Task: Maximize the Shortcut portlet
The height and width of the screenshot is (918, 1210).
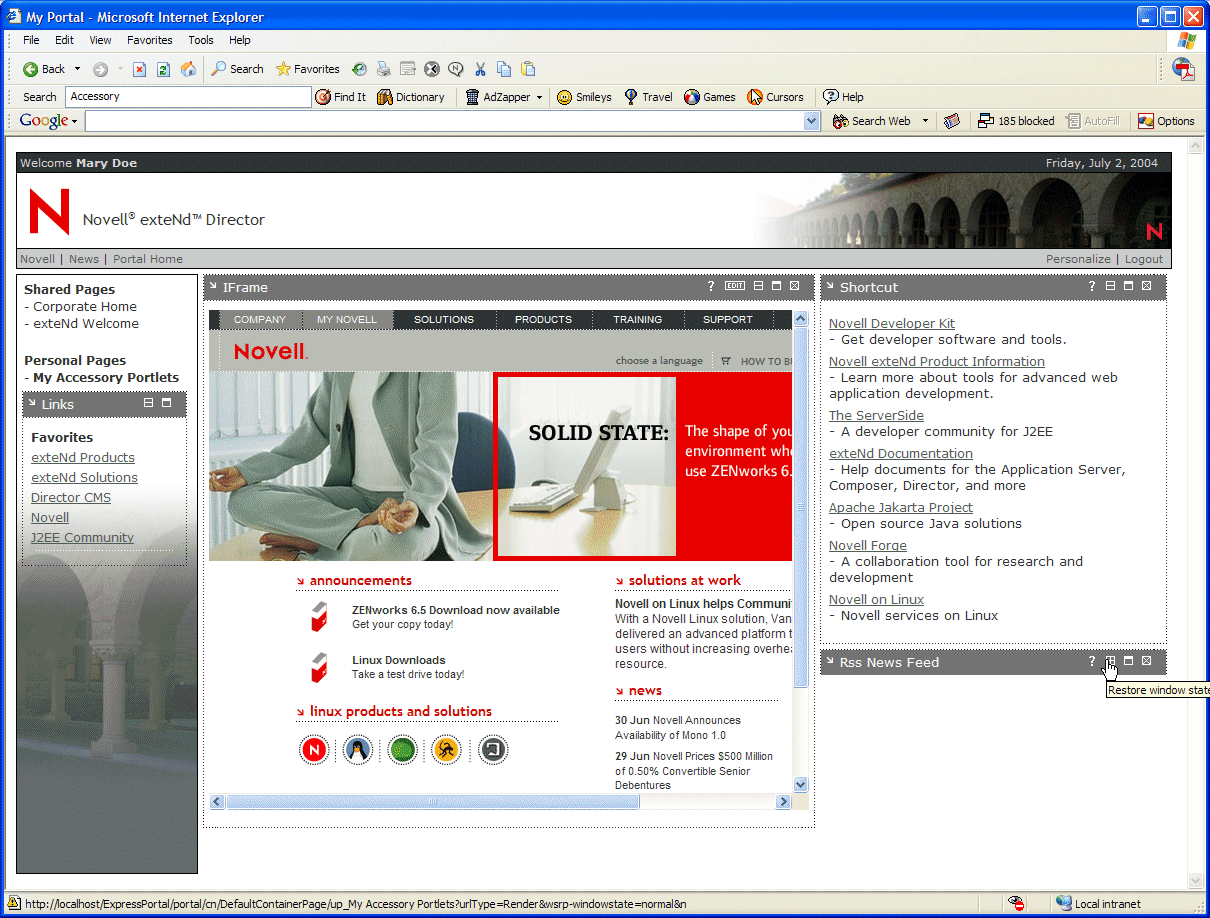Action: coord(1128,287)
